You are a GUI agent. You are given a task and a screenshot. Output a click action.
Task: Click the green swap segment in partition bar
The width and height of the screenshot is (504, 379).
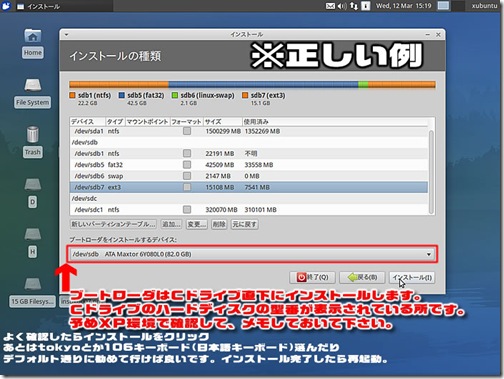click(363, 85)
